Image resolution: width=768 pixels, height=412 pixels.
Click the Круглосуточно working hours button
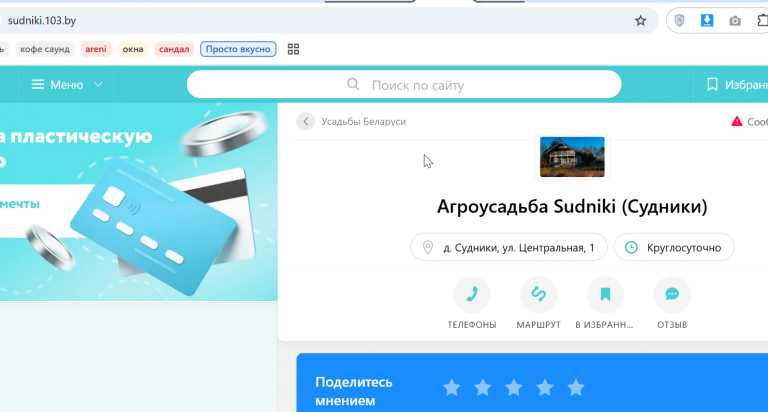[x=674, y=247]
